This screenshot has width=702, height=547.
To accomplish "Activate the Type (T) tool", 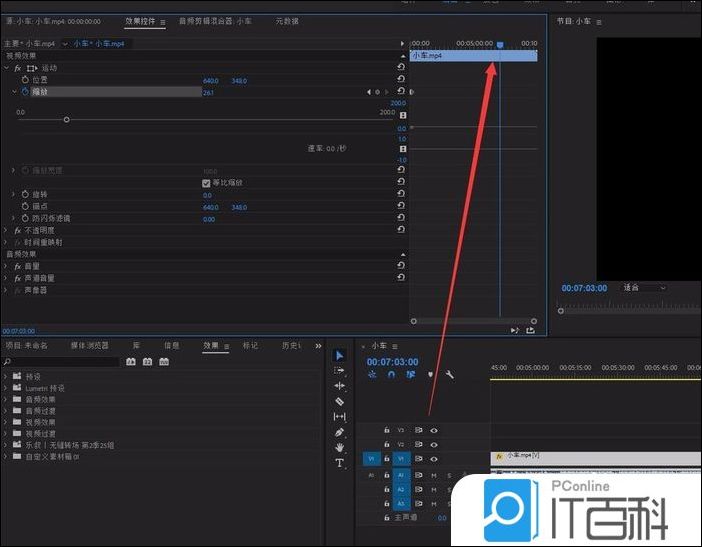I will tap(339, 463).
